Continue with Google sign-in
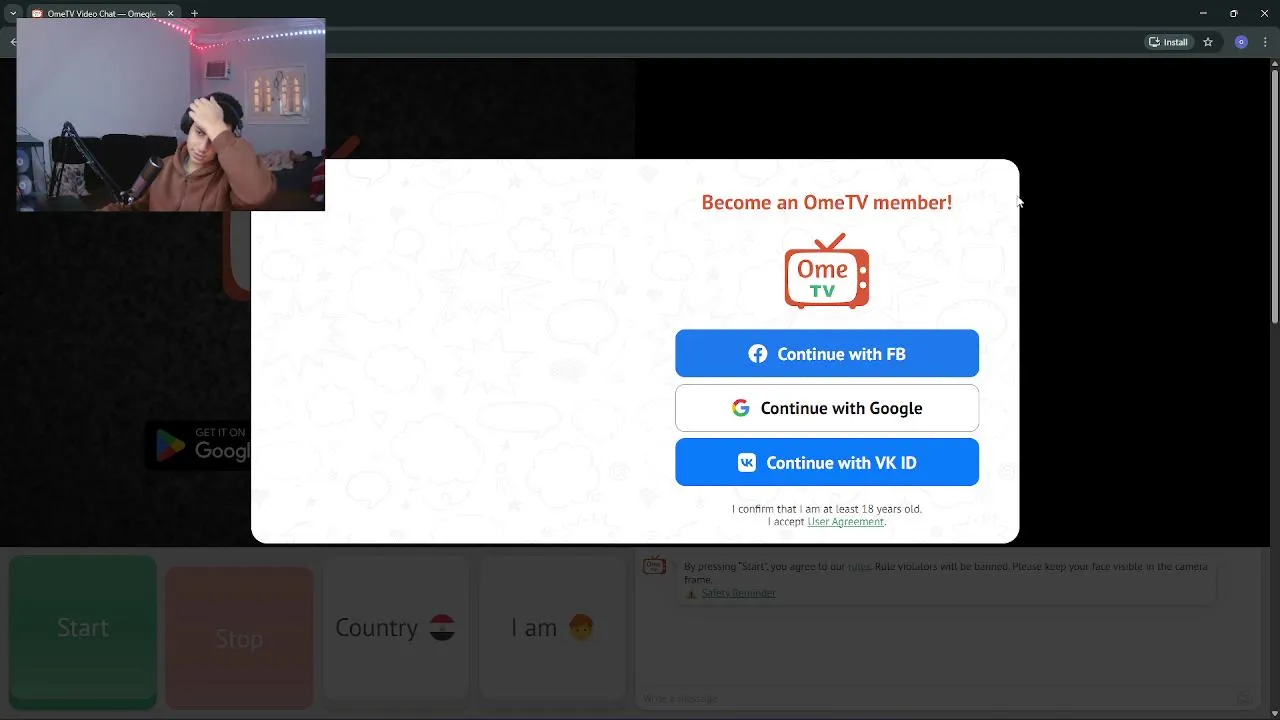Screen dimensions: 1280x720 [827, 408]
